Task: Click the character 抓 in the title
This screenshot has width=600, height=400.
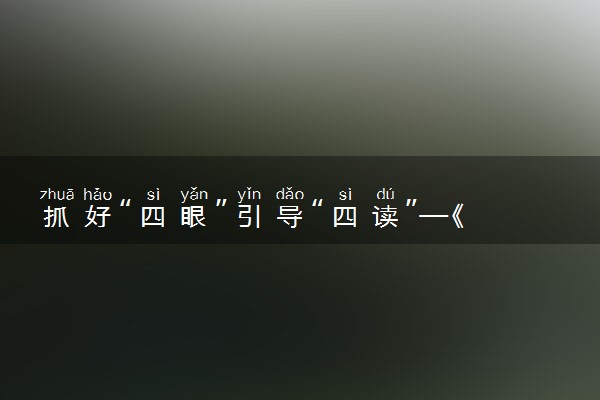Action: (56, 216)
